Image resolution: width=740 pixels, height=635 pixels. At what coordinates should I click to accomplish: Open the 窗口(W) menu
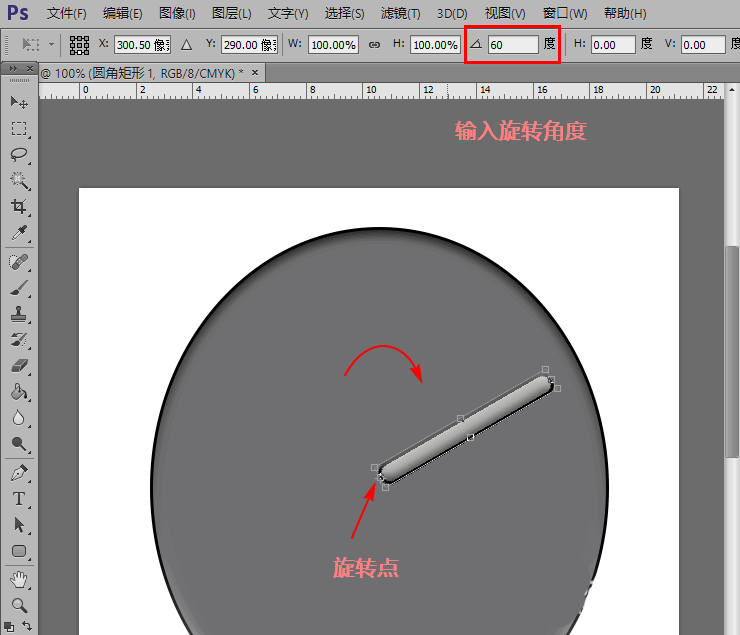(x=565, y=13)
